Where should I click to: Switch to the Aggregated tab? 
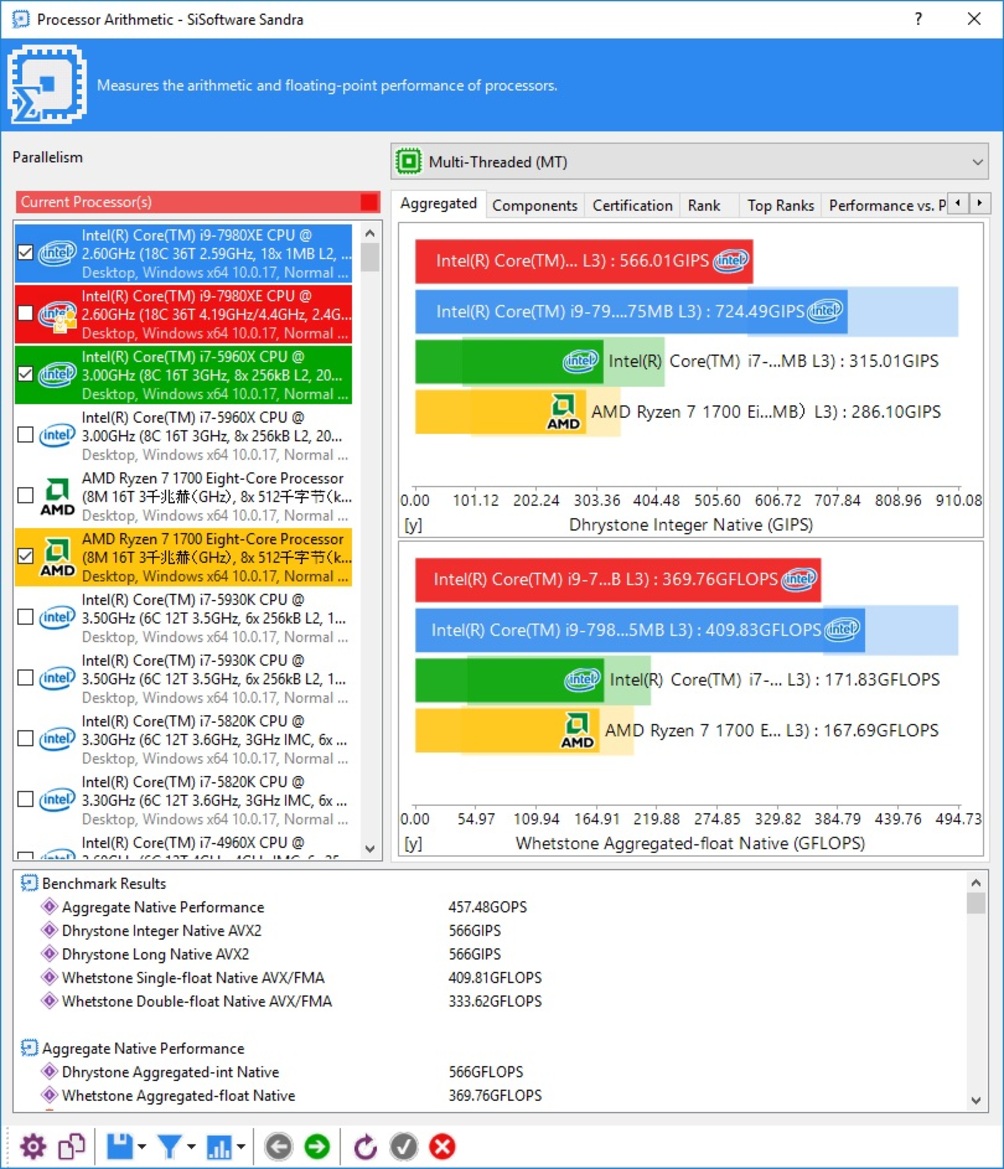(438, 204)
